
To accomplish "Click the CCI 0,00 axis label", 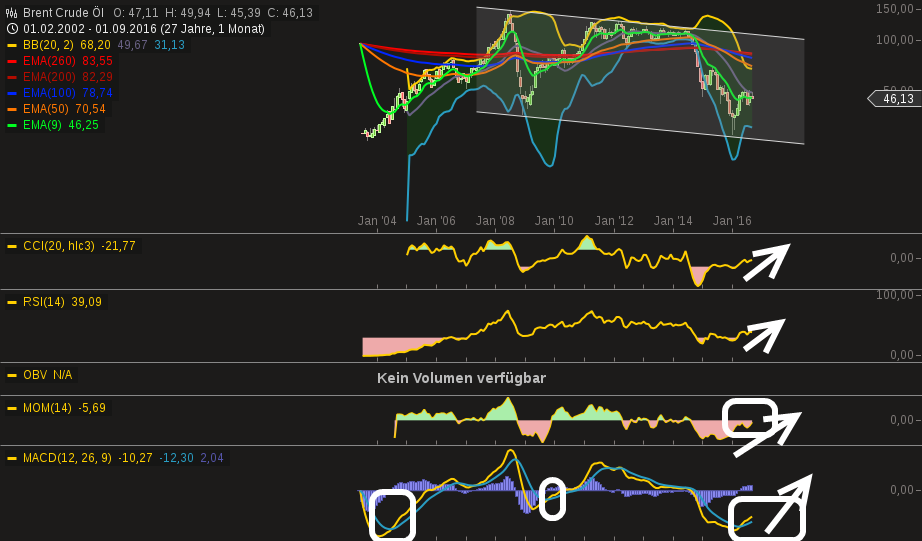I will pos(903,258).
